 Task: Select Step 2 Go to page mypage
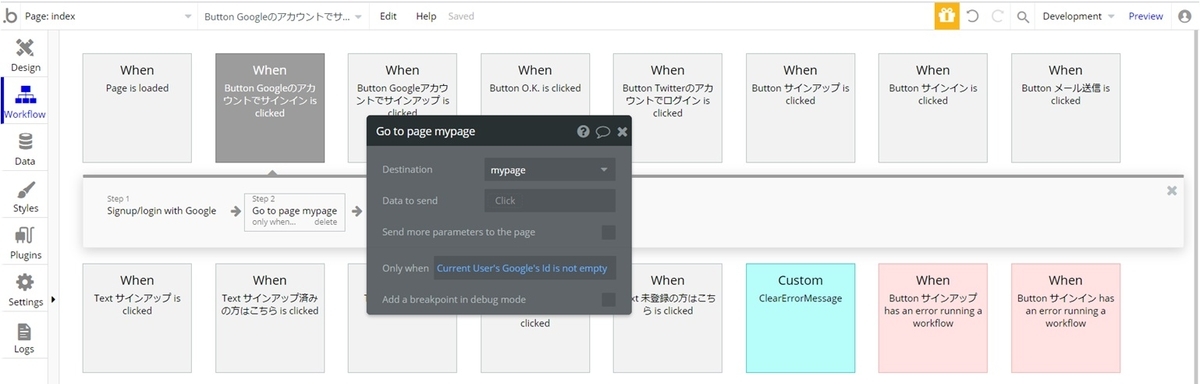pos(294,211)
